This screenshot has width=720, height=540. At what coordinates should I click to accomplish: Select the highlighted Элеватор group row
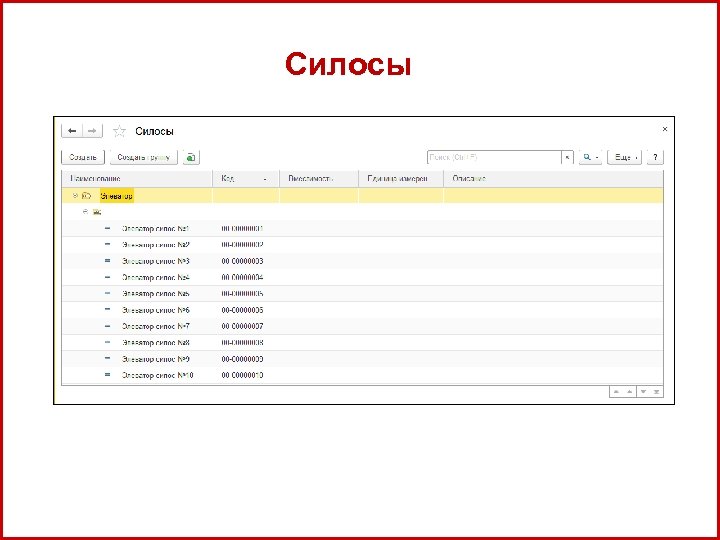(362, 196)
